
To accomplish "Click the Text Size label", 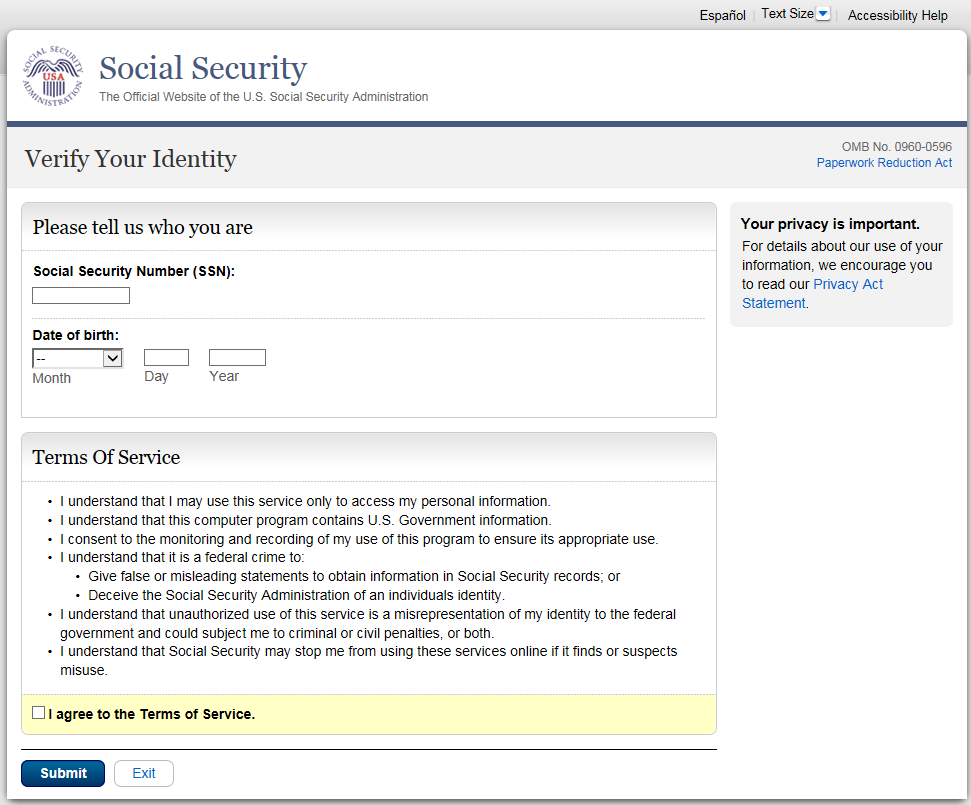I will (787, 14).
